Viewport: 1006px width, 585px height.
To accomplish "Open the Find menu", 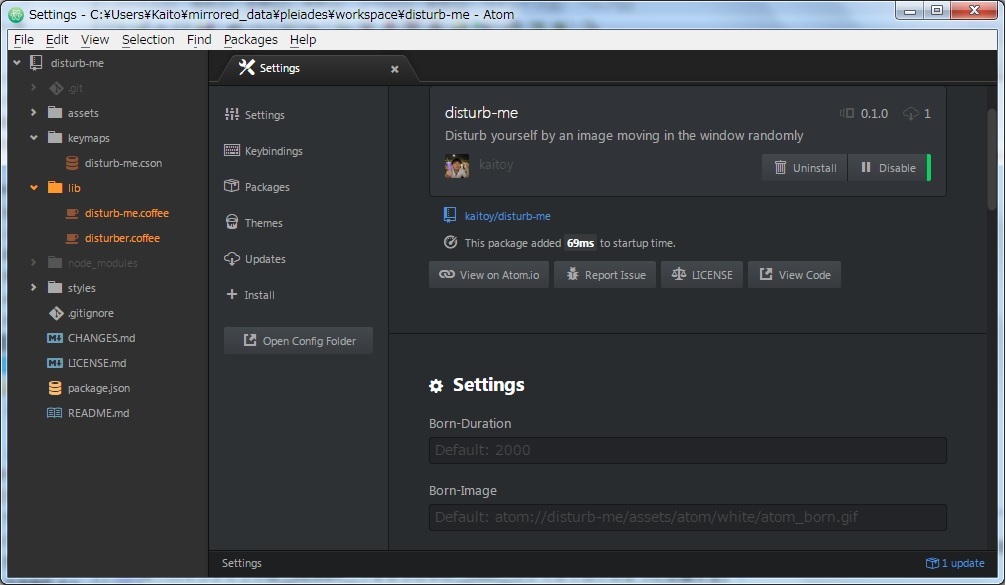I will (199, 39).
